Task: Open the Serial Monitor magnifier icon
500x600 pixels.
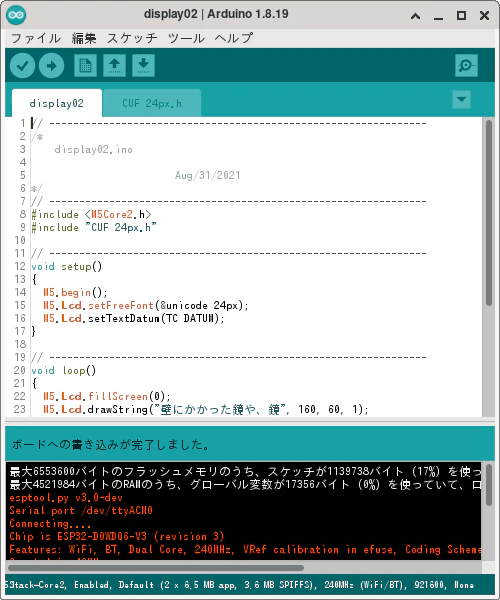Action: [466, 65]
